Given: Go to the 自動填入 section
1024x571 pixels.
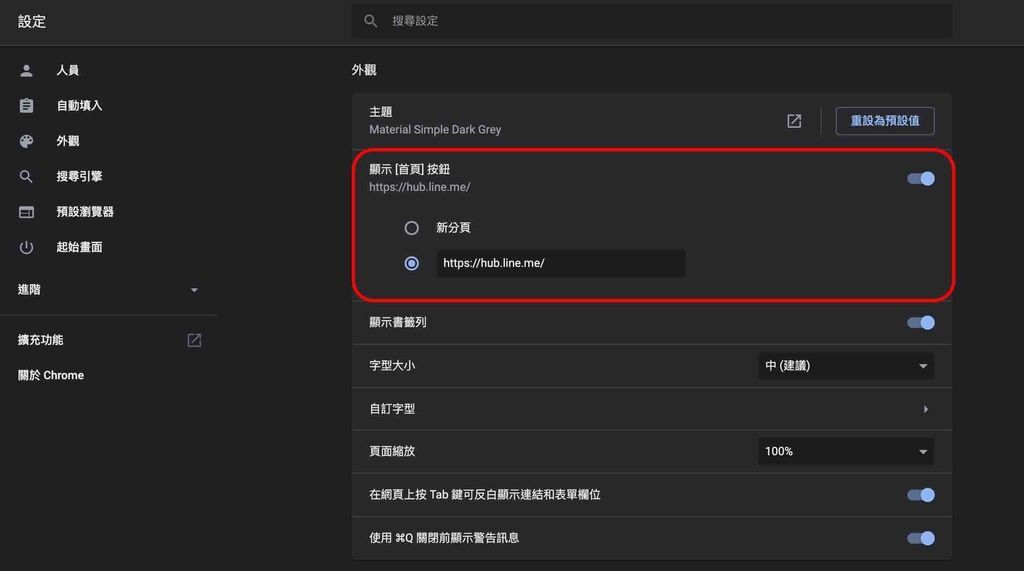Looking at the screenshot, I should point(79,106).
